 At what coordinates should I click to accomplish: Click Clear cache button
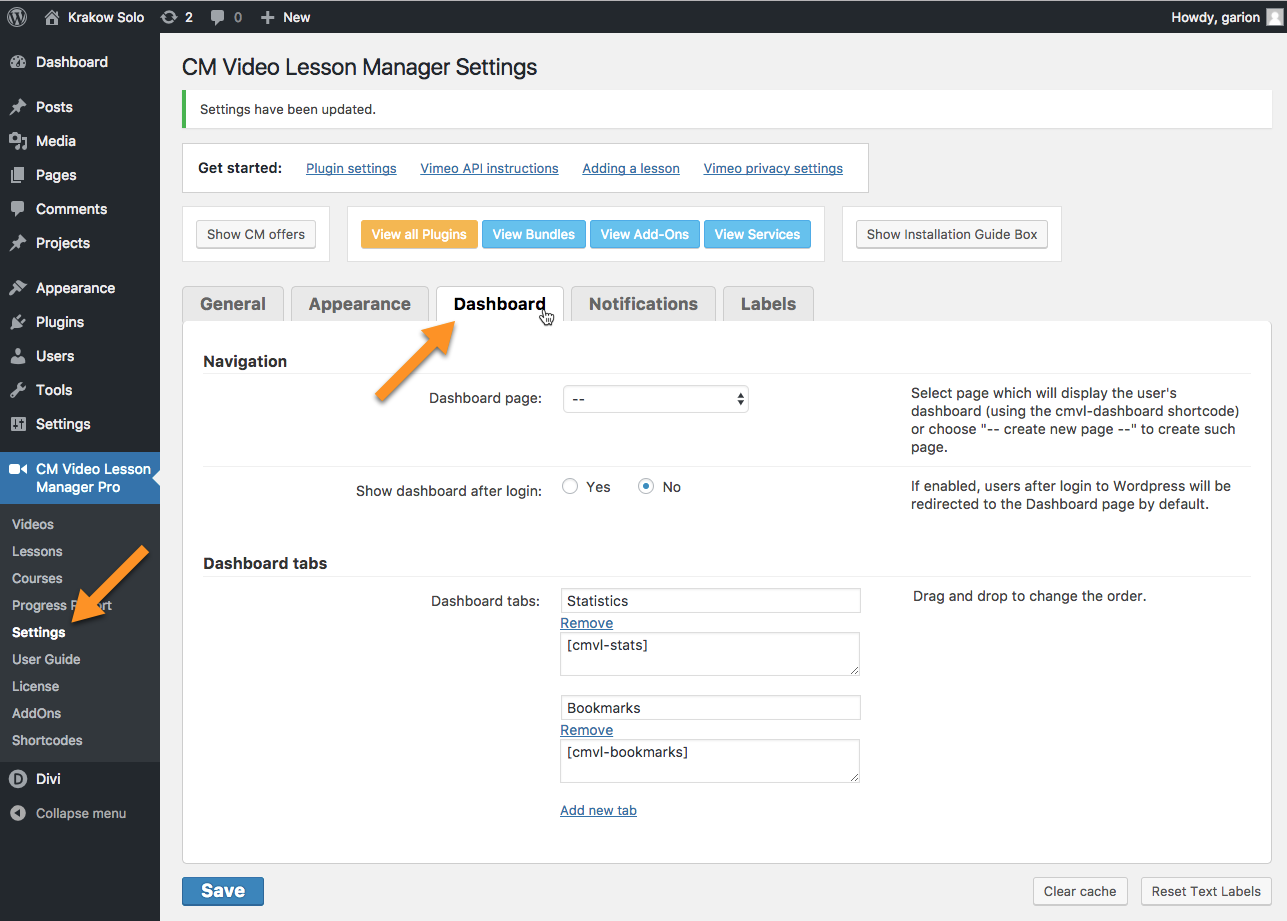[1080, 891]
